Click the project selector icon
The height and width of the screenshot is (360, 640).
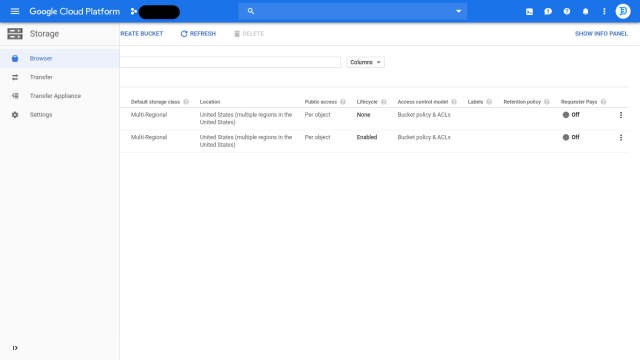tap(133, 11)
